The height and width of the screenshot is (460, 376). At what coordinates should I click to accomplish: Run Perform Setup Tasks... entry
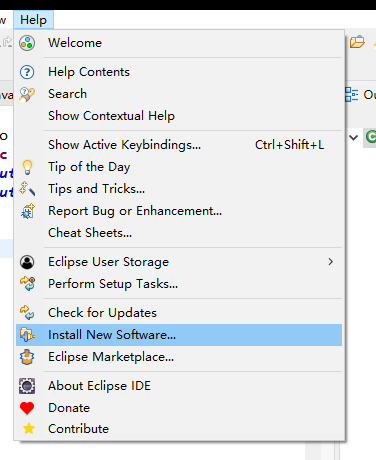pyautogui.click(x=179, y=284)
